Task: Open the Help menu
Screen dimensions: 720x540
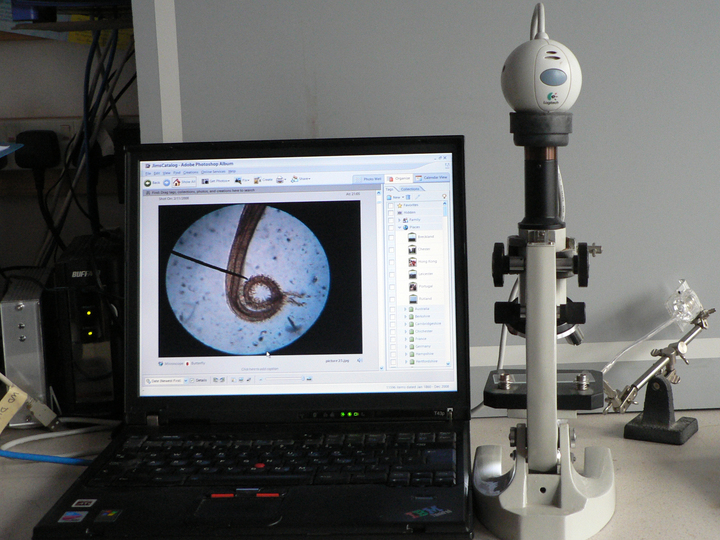Action: [232, 171]
